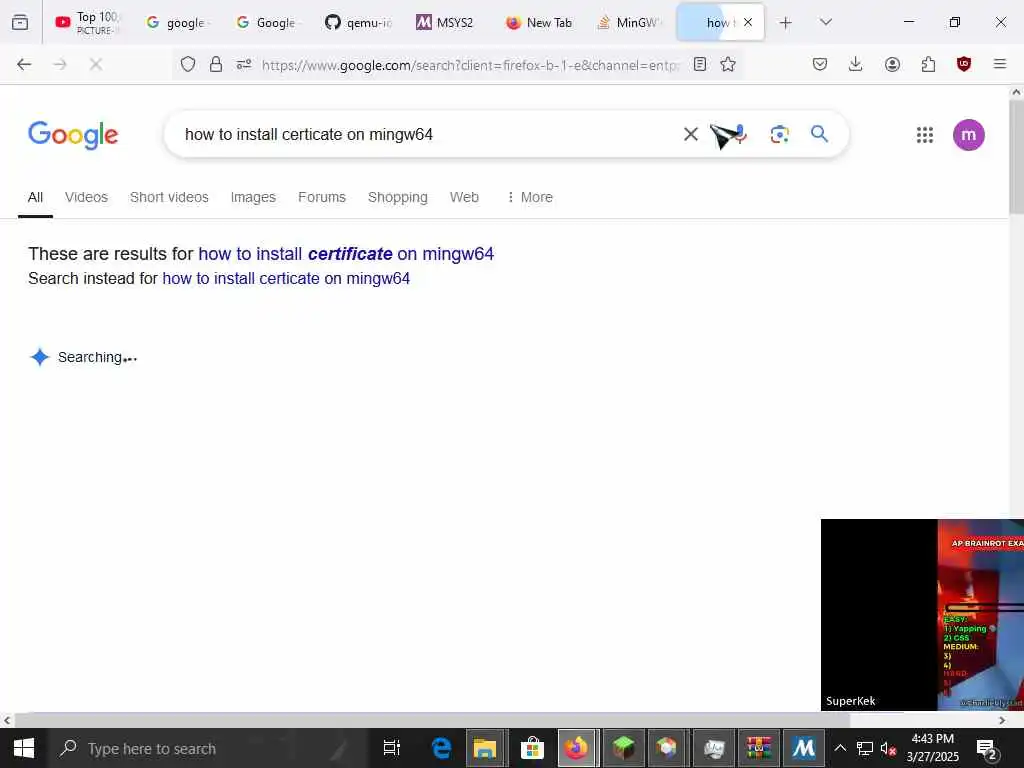1024x768 pixels.
Task: Close the current 'how t' tab
Action: (x=748, y=22)
